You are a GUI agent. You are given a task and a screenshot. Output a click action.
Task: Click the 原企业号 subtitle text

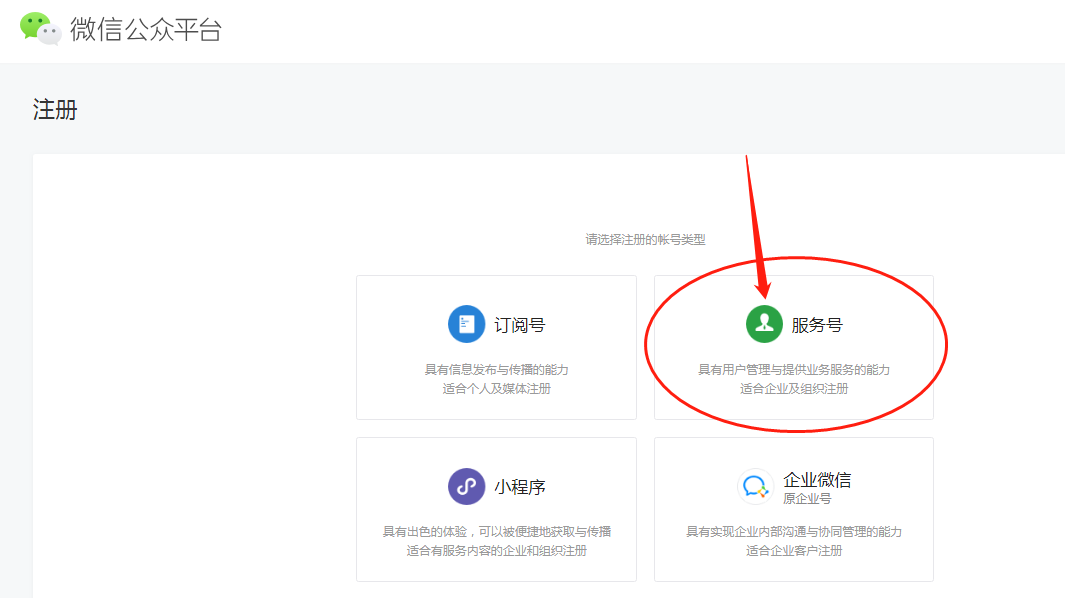click(x=807, y=499)
